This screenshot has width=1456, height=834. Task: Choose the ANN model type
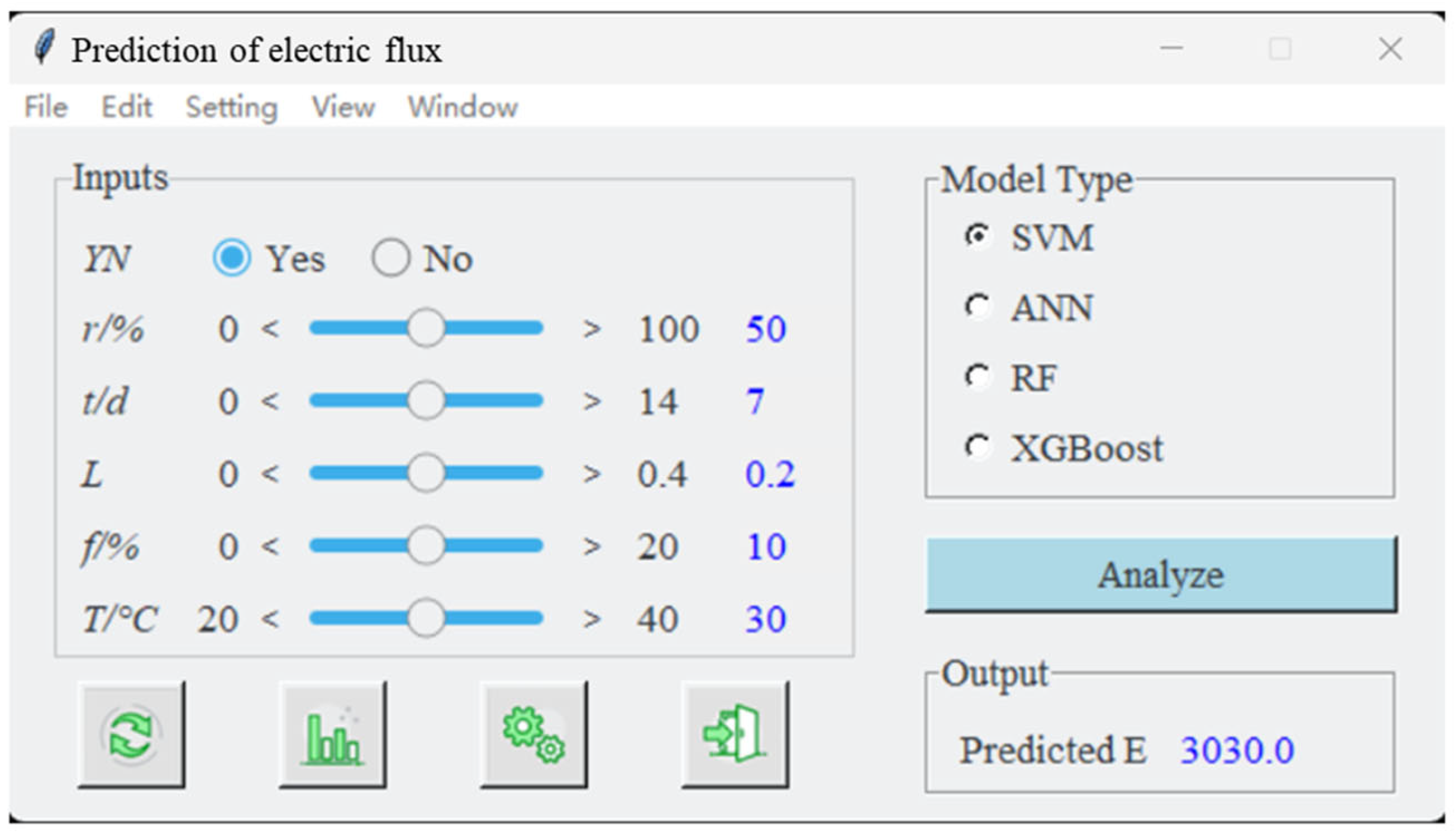[x=977, y=306]
